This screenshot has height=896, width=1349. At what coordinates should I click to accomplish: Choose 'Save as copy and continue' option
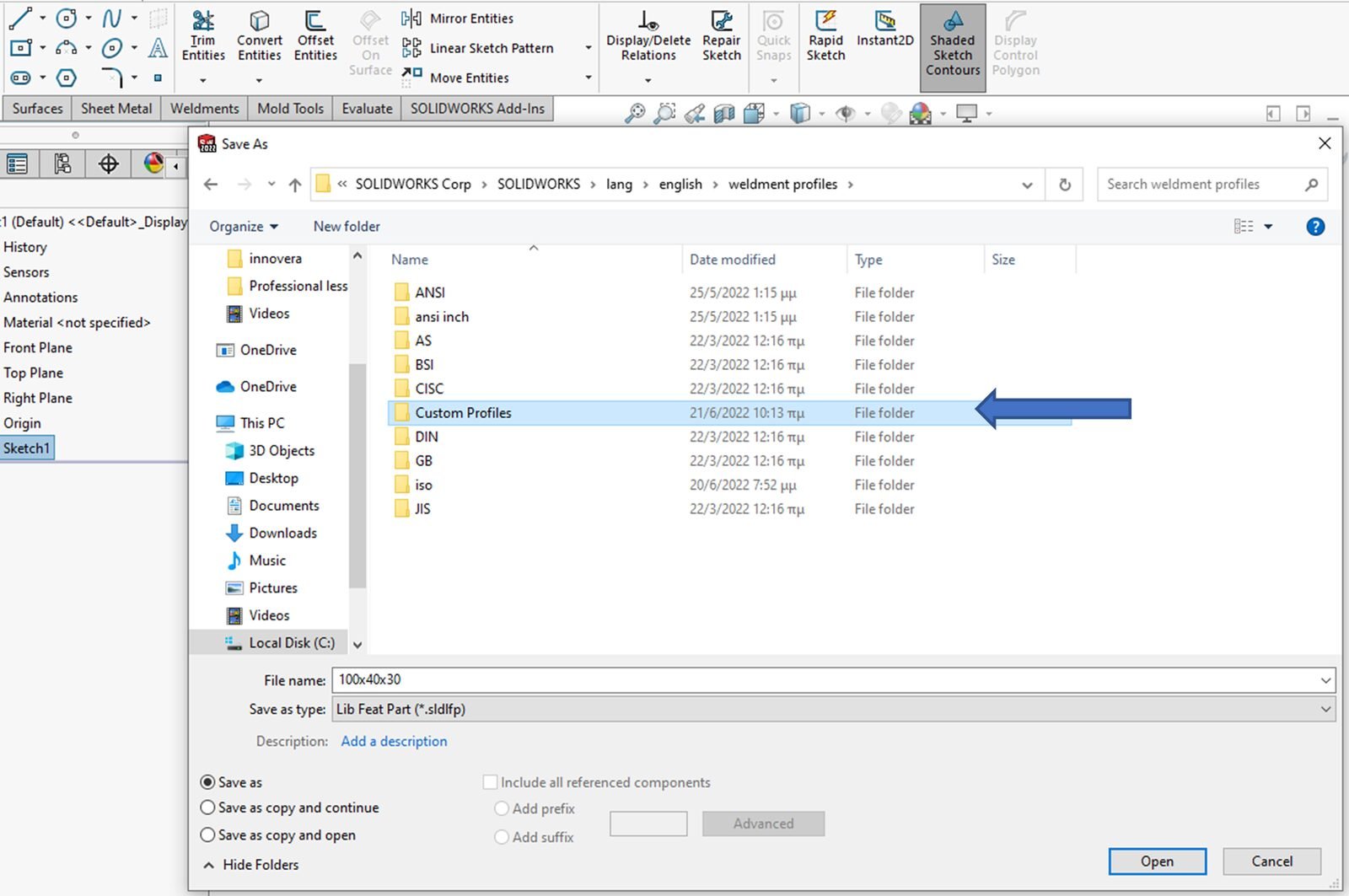pos(207,807)
